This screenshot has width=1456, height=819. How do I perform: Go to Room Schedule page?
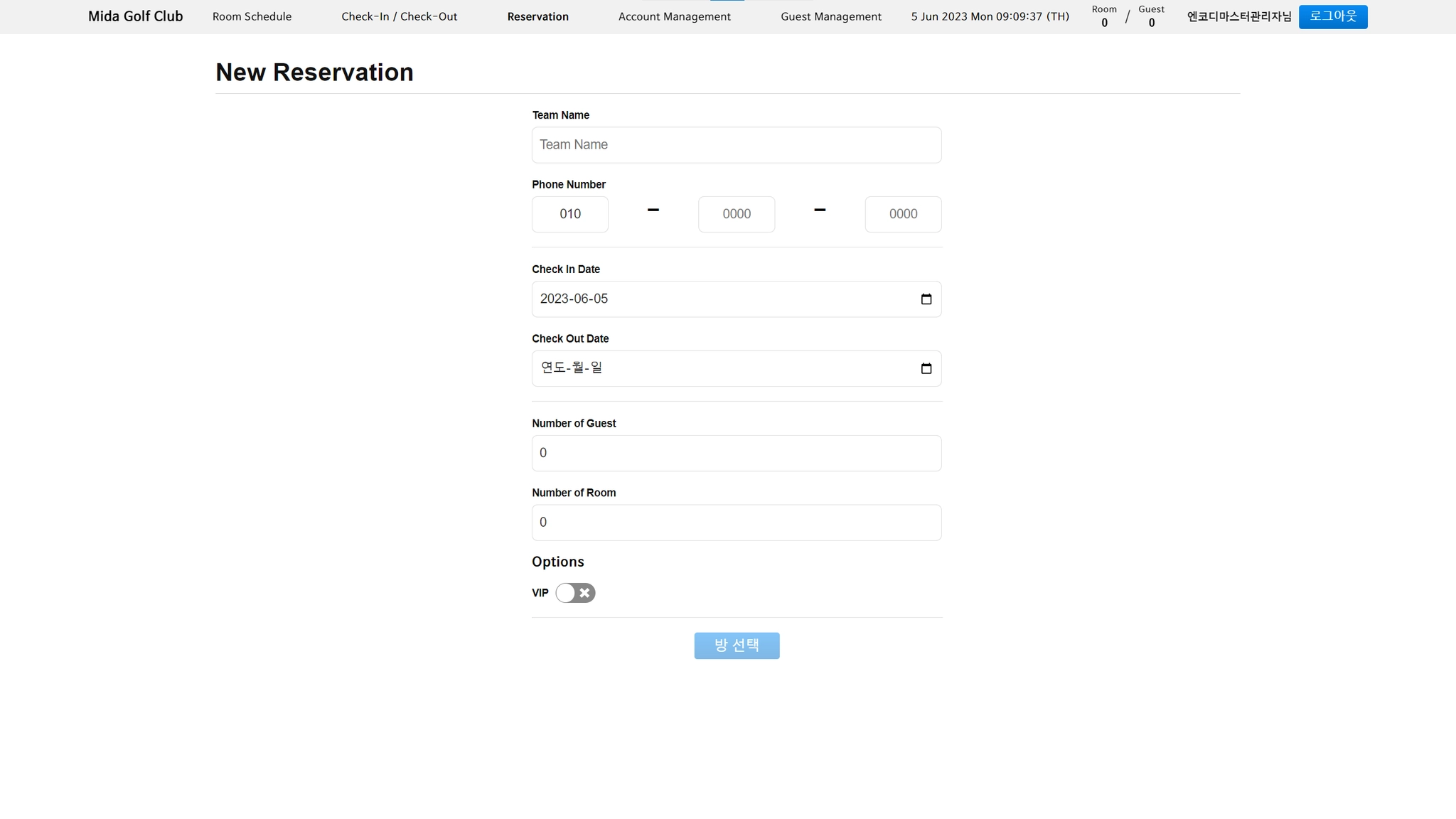pyautogui.click(x=252, y=16)
